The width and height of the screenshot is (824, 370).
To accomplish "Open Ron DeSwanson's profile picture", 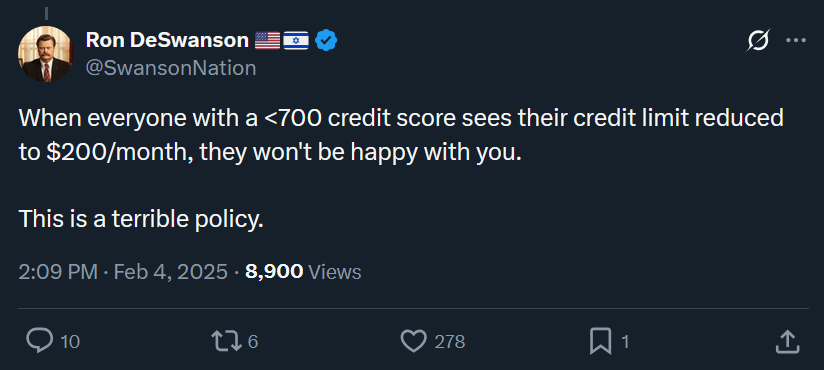I will click(x=45, y=54).
